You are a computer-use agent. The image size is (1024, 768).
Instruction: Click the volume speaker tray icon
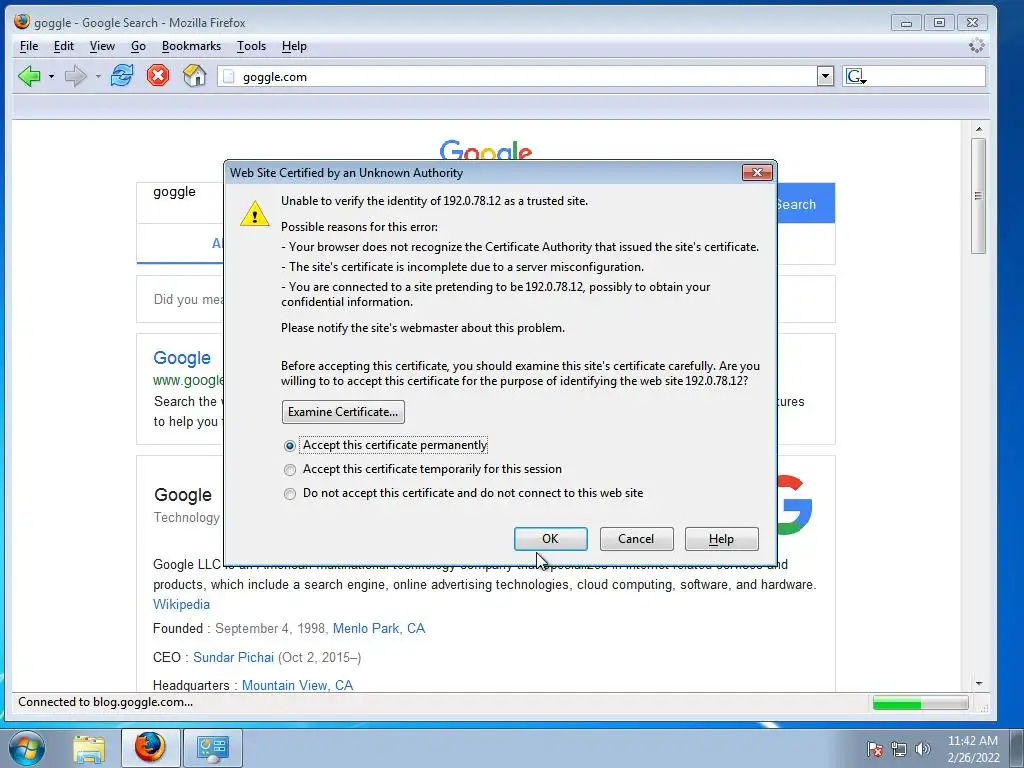click(x=922, y=748)
